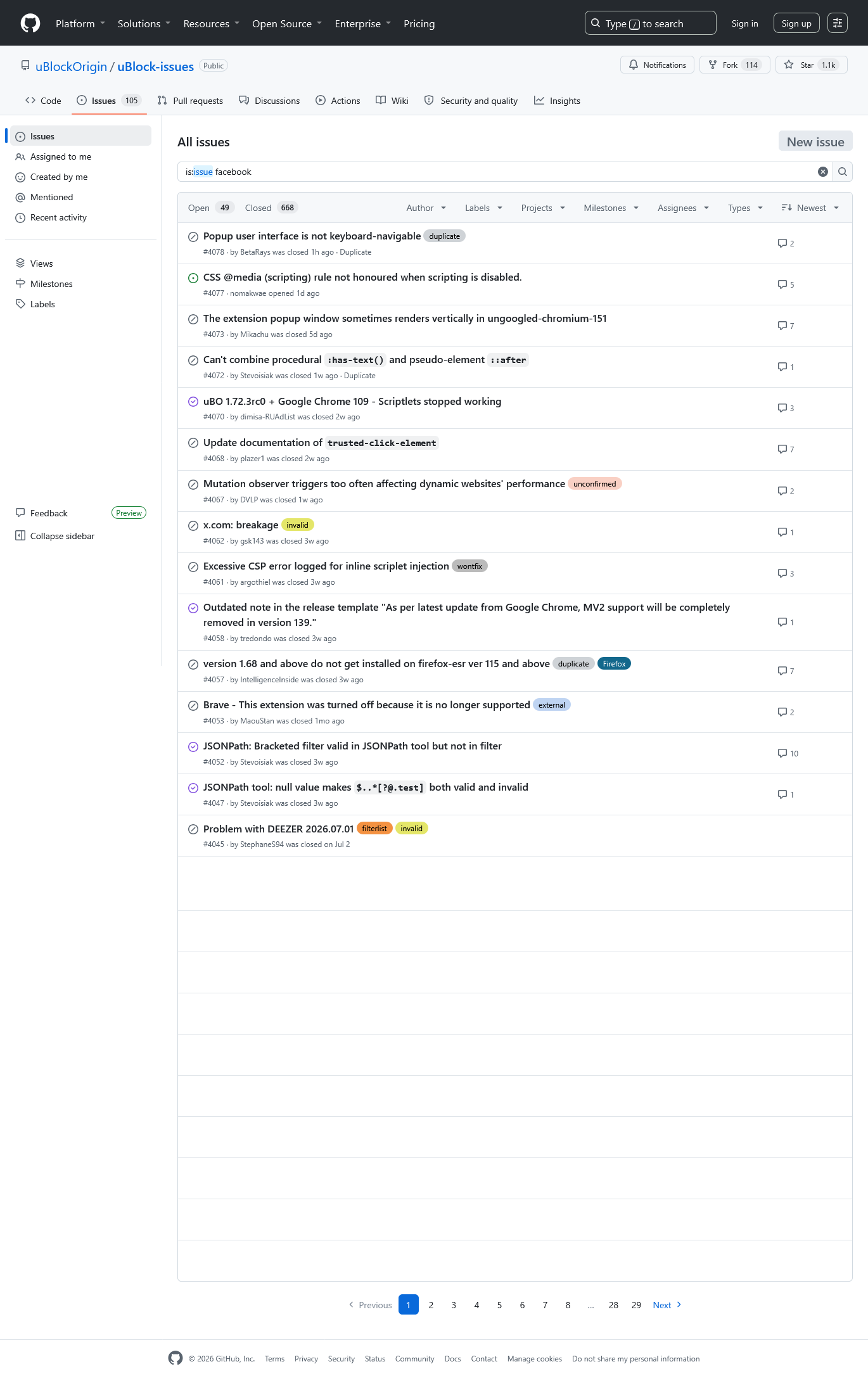The width and height of the screenshot is (868, 1376).
Task: Click the Recent activity clock icon
Action: (20, 217)
